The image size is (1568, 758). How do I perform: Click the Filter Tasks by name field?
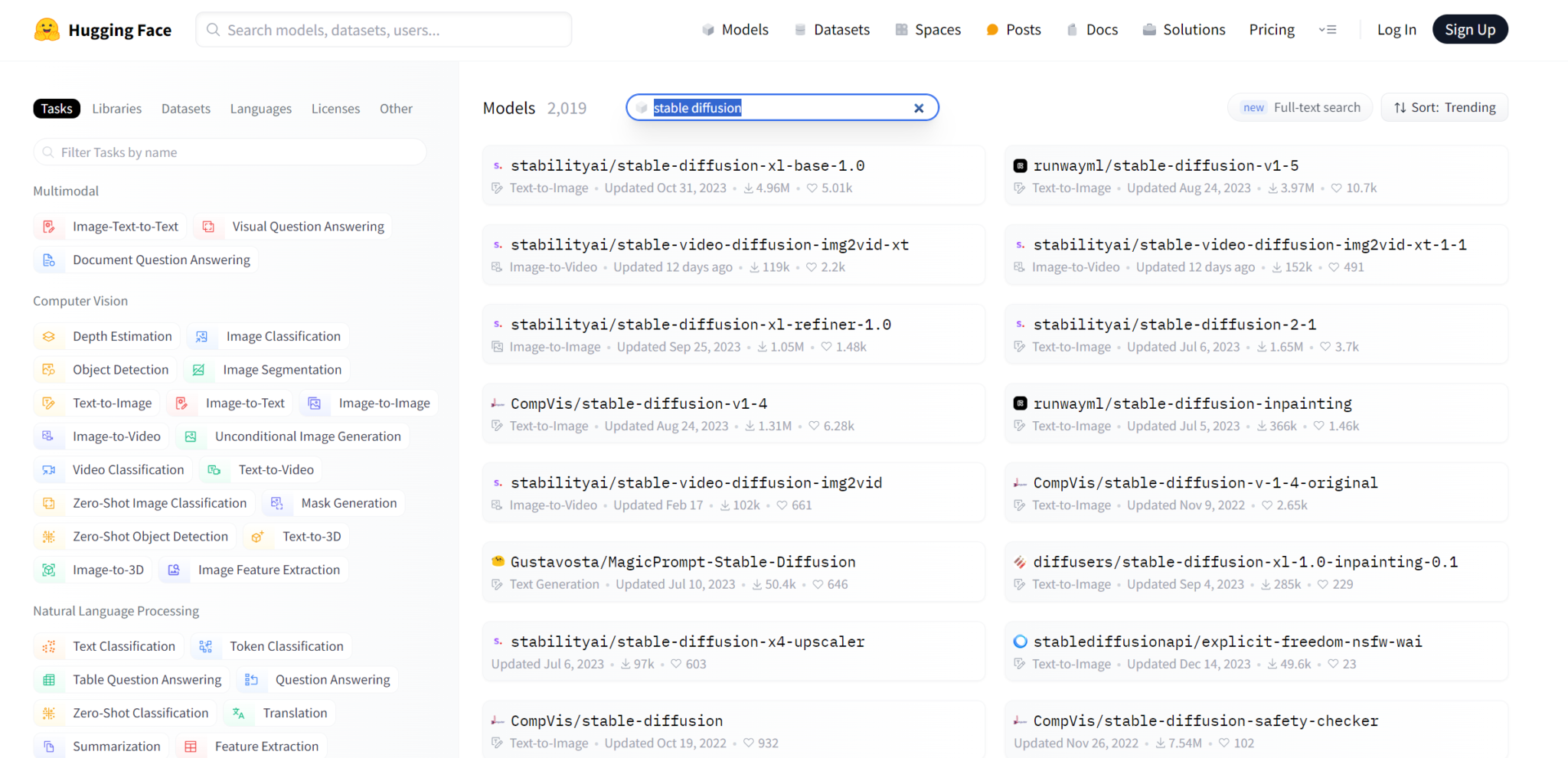[230, 152]
